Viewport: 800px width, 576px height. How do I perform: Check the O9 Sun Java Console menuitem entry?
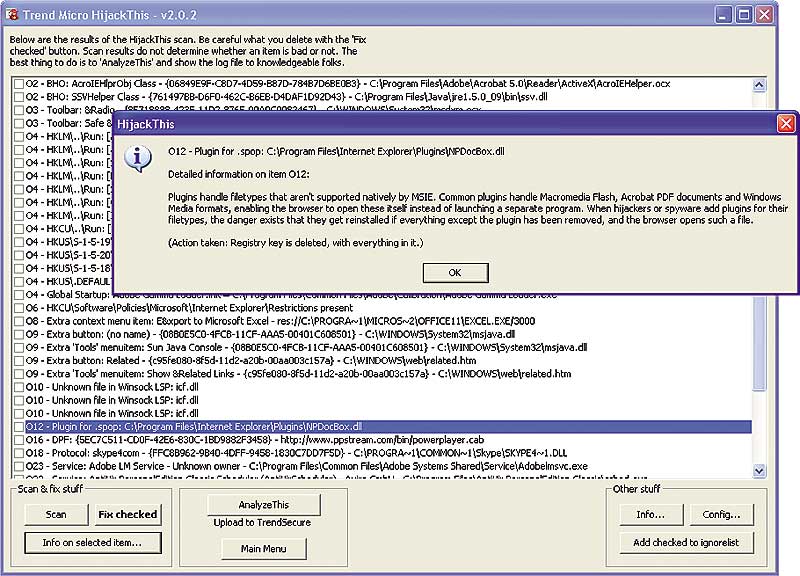coord(19,348)
